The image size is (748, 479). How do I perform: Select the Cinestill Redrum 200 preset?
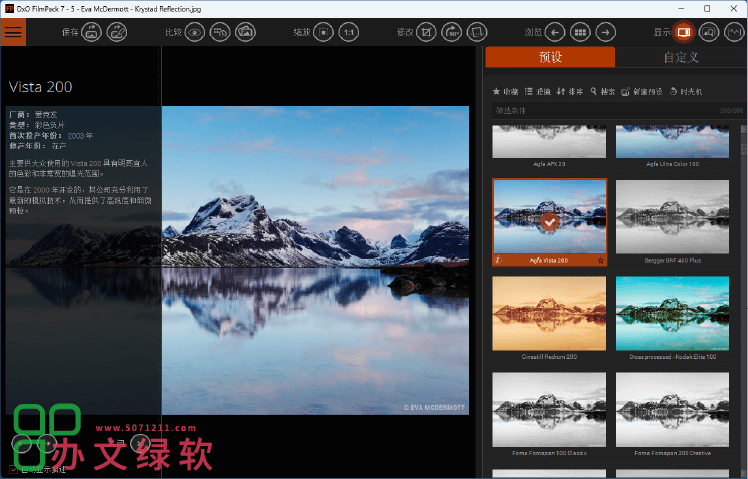(549, 313)
